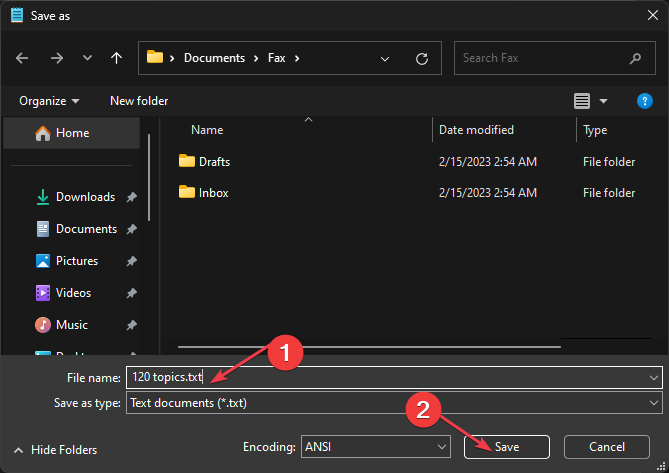Click the Save button
Image resolution: width=669 pixels, height=473 pixels.
point(507,447)
